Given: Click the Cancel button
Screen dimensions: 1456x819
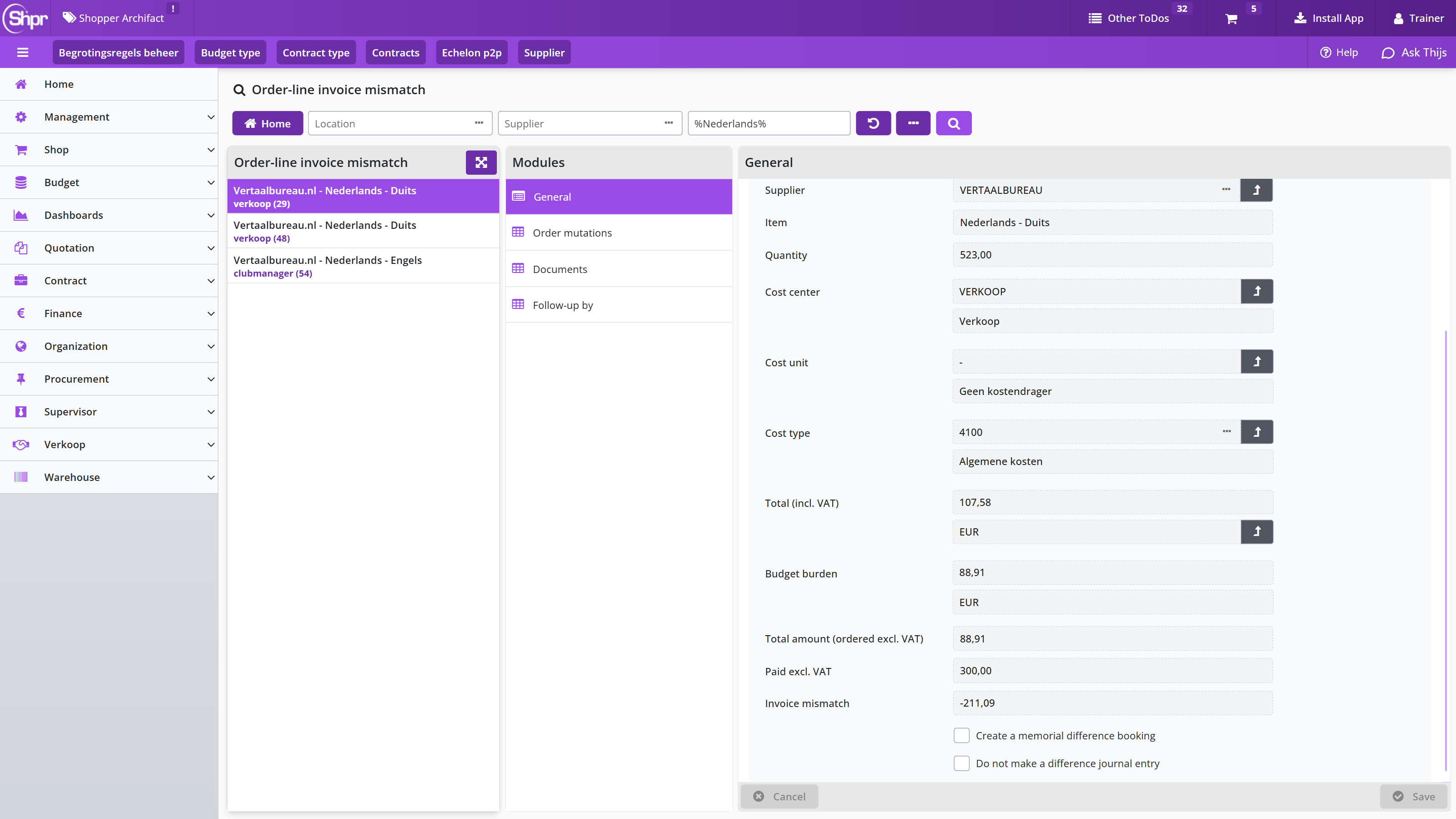Looking at the screenshot, I should [779, 796].
